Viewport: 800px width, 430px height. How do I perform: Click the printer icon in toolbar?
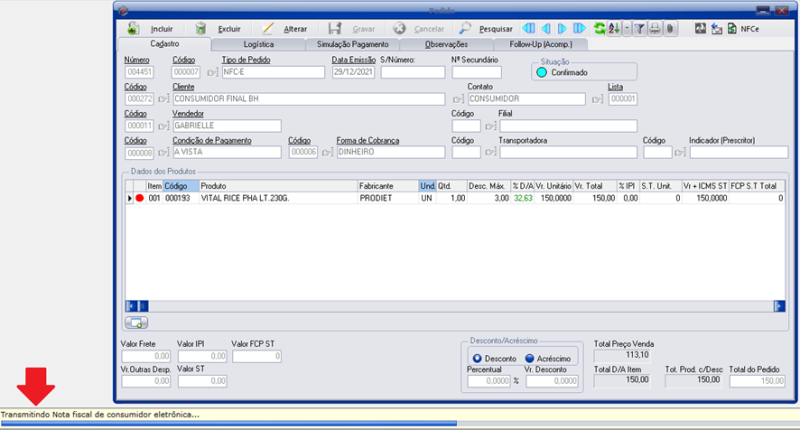coord(654,29)
